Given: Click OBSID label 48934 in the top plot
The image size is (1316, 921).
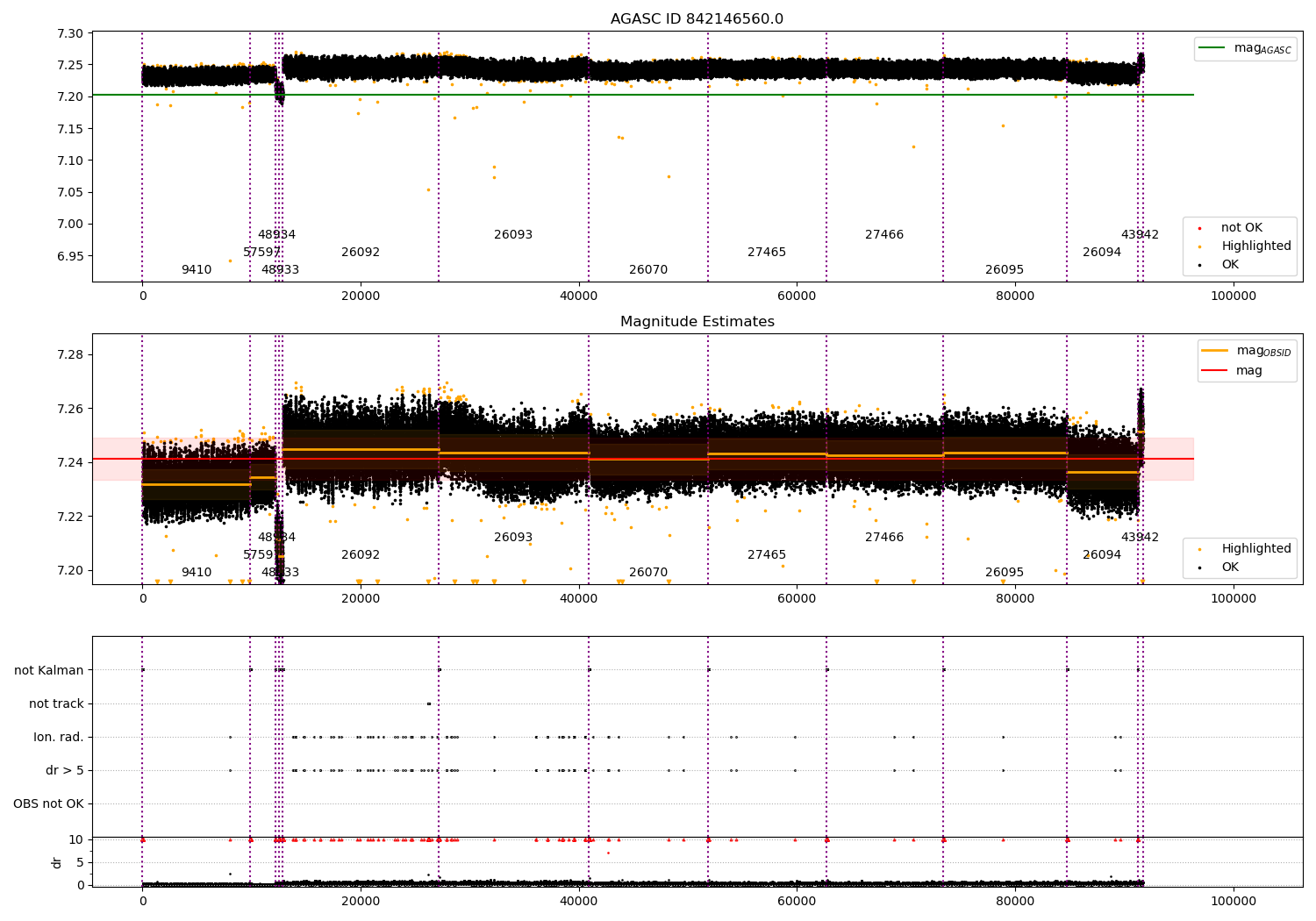Looking at the screenshot, I should click(x=276, y=235).
